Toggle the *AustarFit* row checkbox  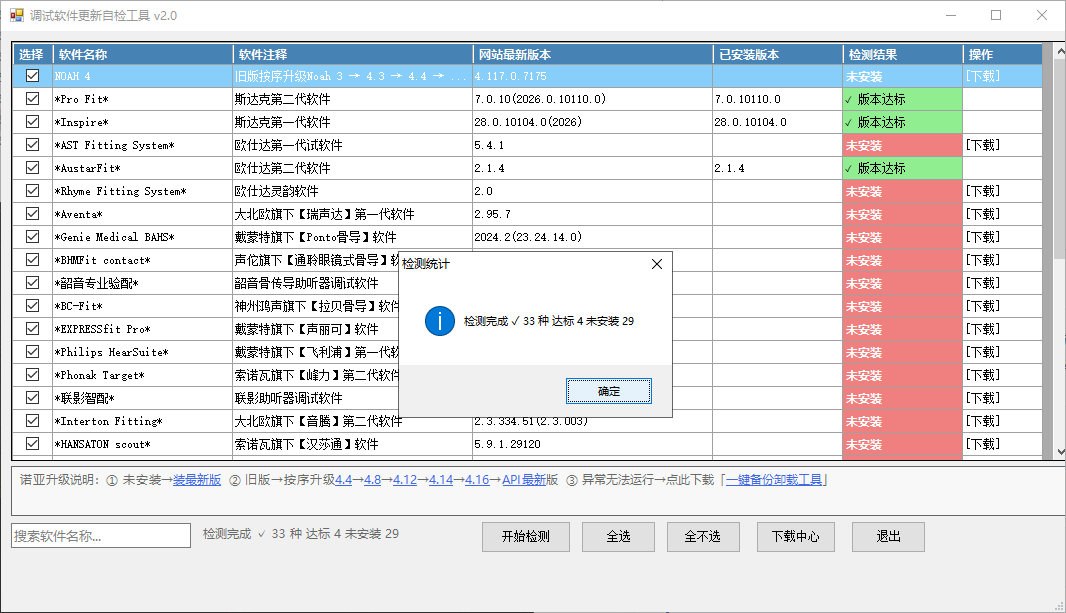tap(32, 167)
